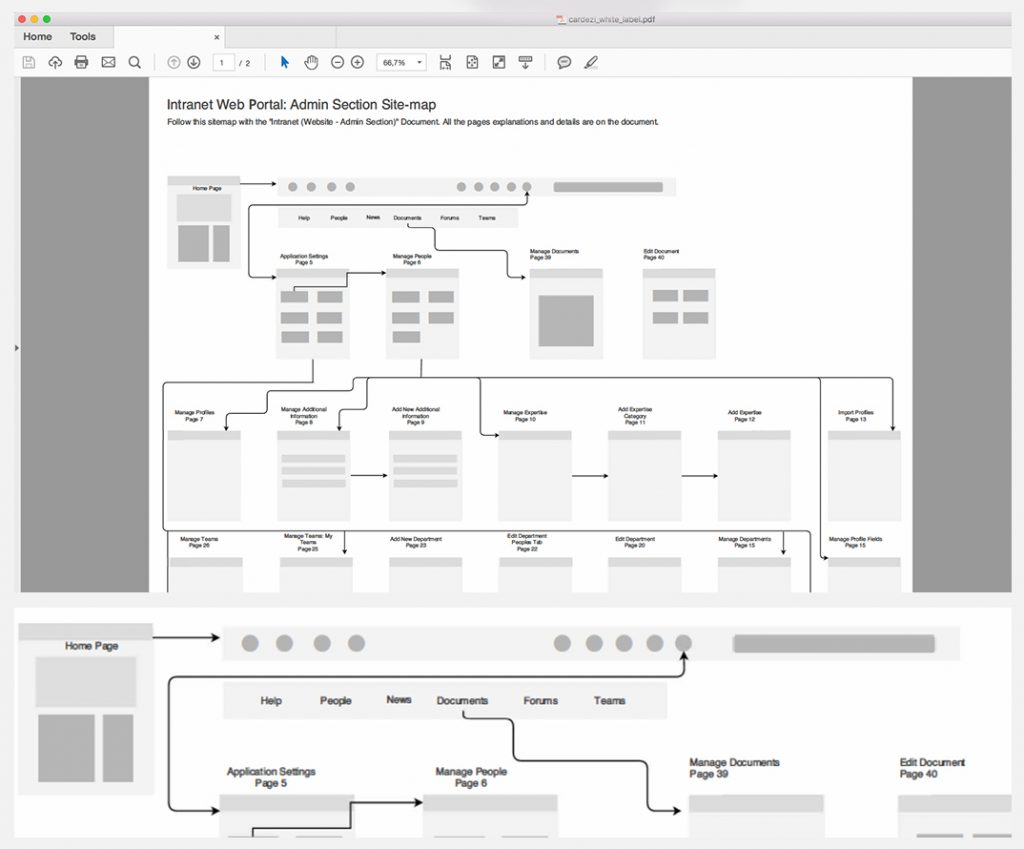This screenshot has height=849, width=1024.
Task: Zoom out with the minus button
Action: click(337, 62)
